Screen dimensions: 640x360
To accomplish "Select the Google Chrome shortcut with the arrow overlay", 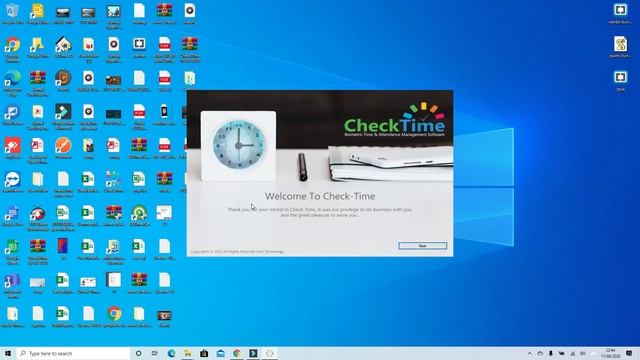I will click(x=12, y=45).
